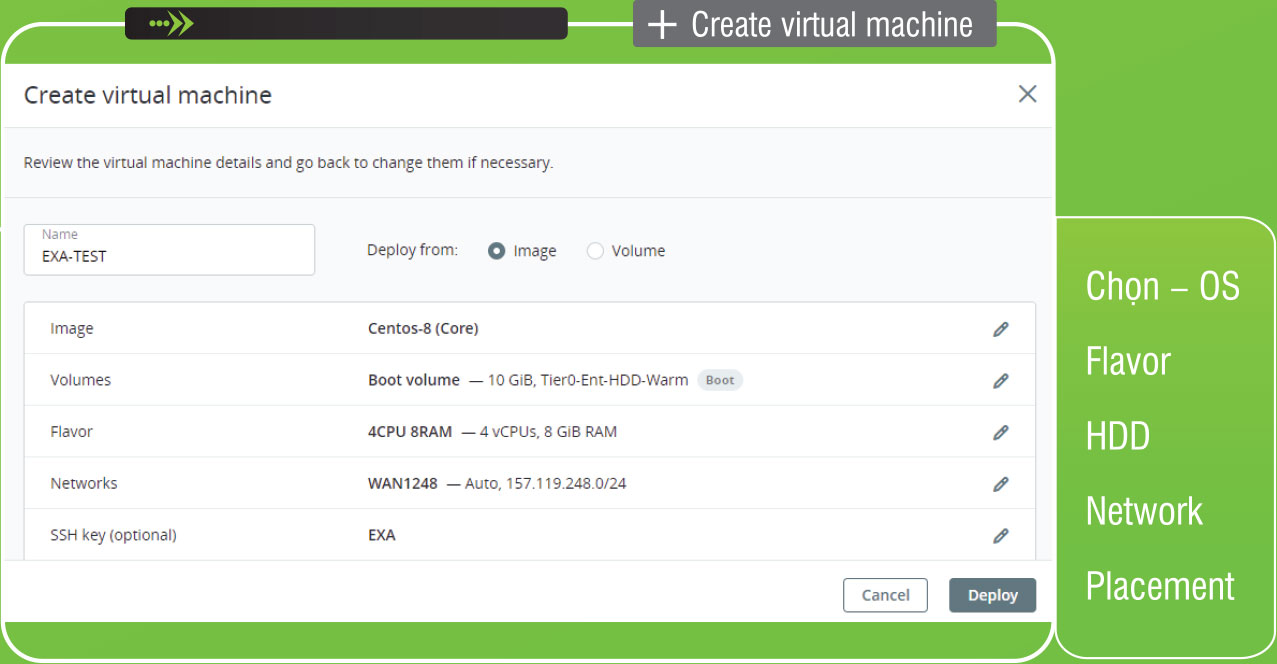1277x664 pixels.
Task: Close the Create virtual machine dialog
Action: point(1027,94)
